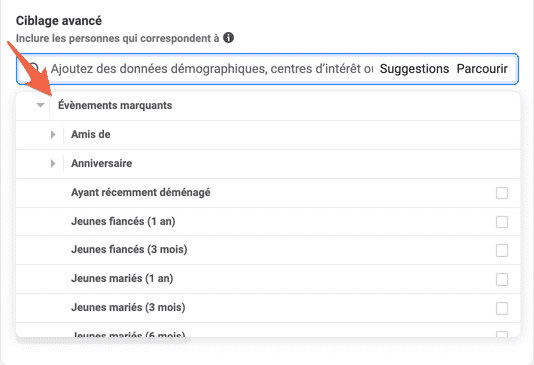Screen dimensions: 534x365
Task: Open the Parcourir browse menu
Action: [482, 69]
